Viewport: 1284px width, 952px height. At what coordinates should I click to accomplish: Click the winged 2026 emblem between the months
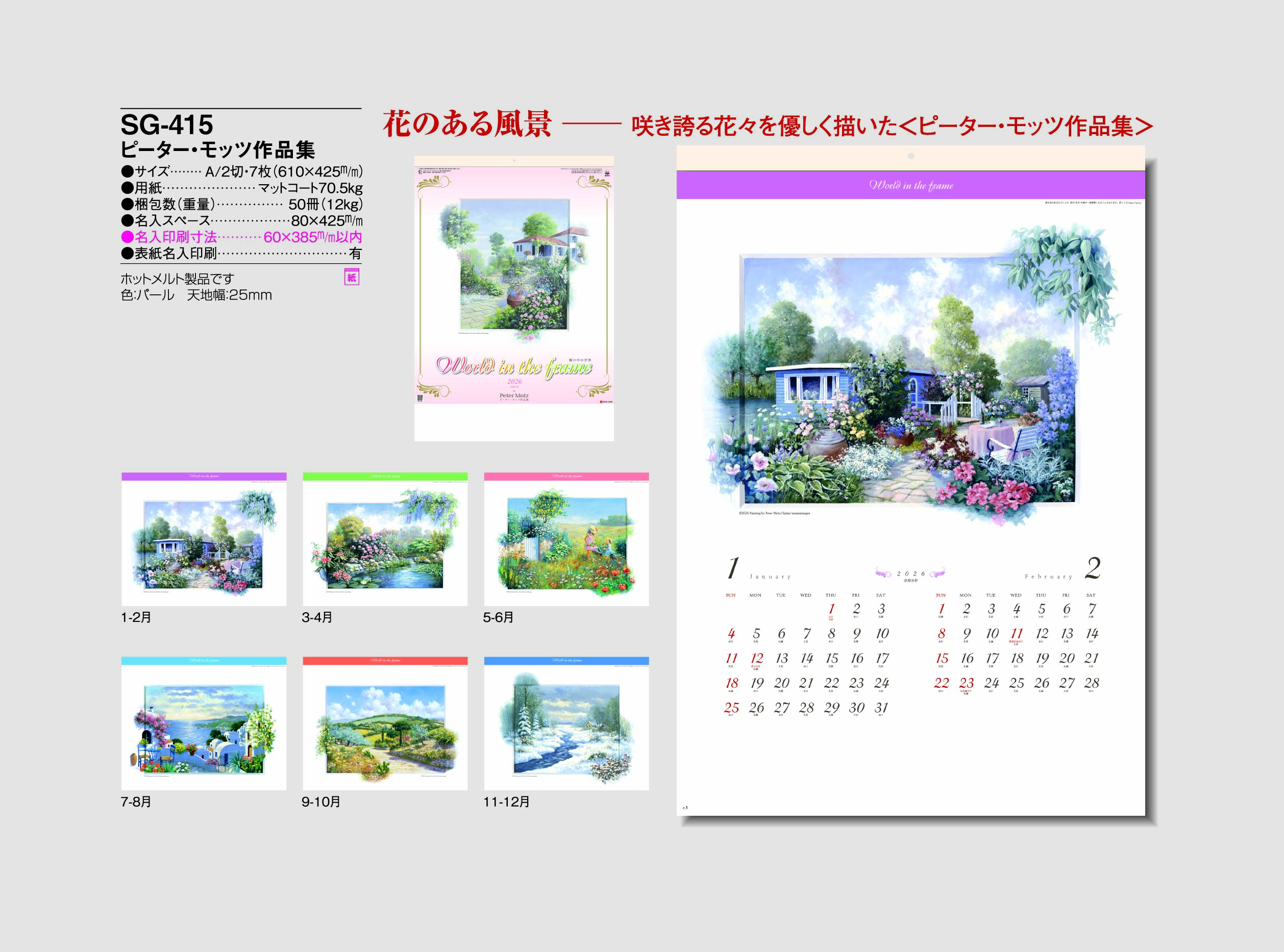click(910, 573)
